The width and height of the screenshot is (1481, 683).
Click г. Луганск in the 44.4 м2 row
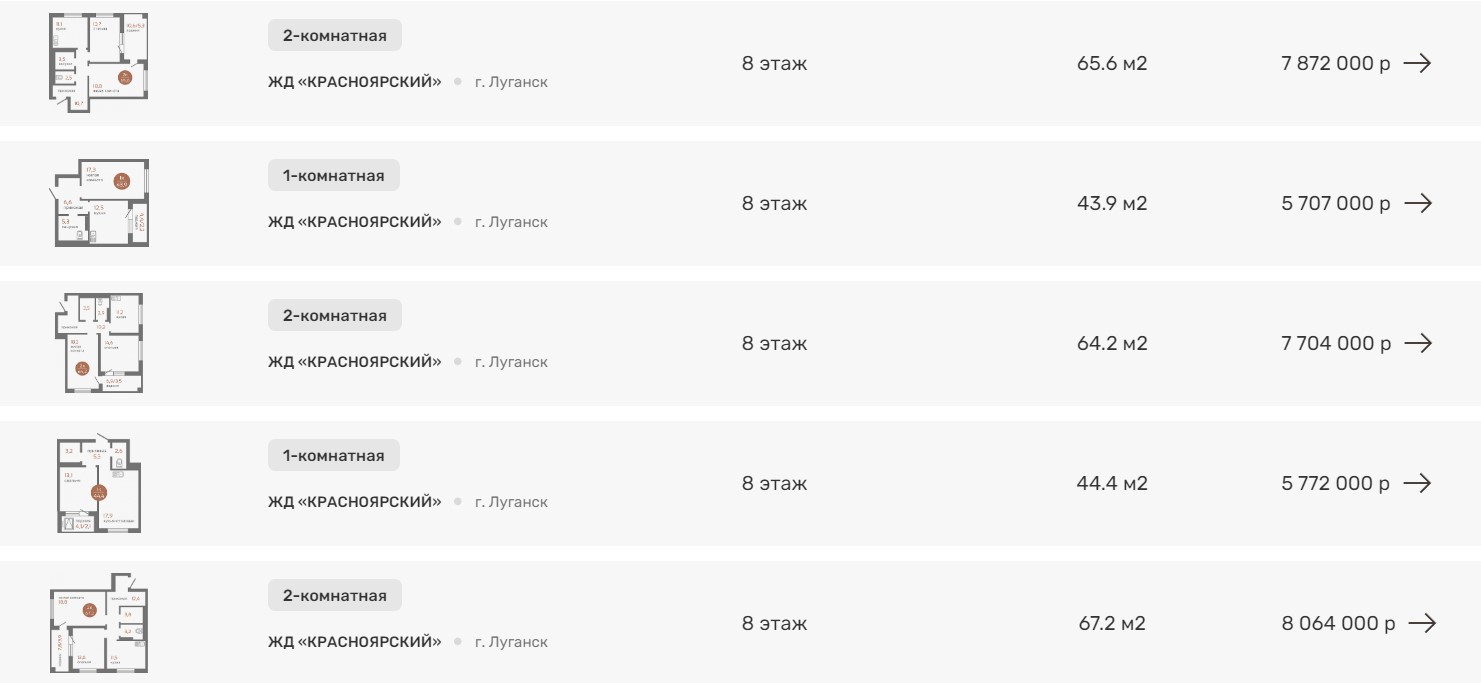coord(511,501)
